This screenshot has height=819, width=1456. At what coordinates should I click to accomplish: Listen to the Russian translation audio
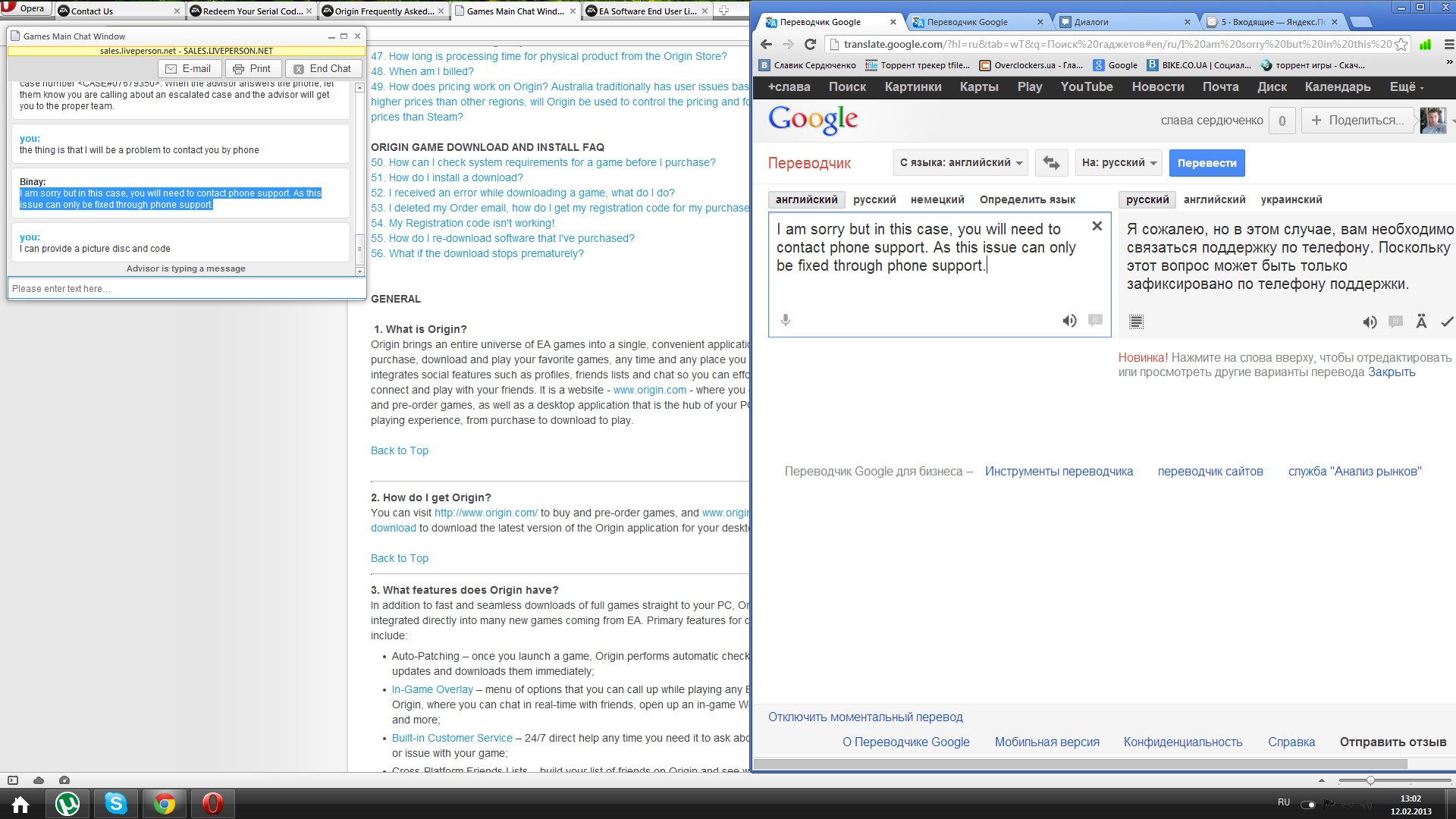pos(1370,322)
